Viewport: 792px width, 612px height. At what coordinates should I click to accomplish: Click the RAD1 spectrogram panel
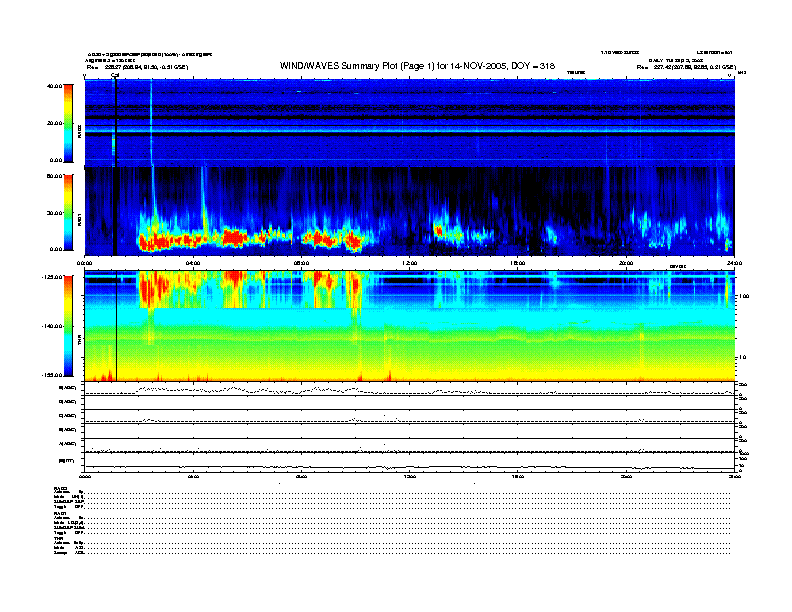coord(409,212)
